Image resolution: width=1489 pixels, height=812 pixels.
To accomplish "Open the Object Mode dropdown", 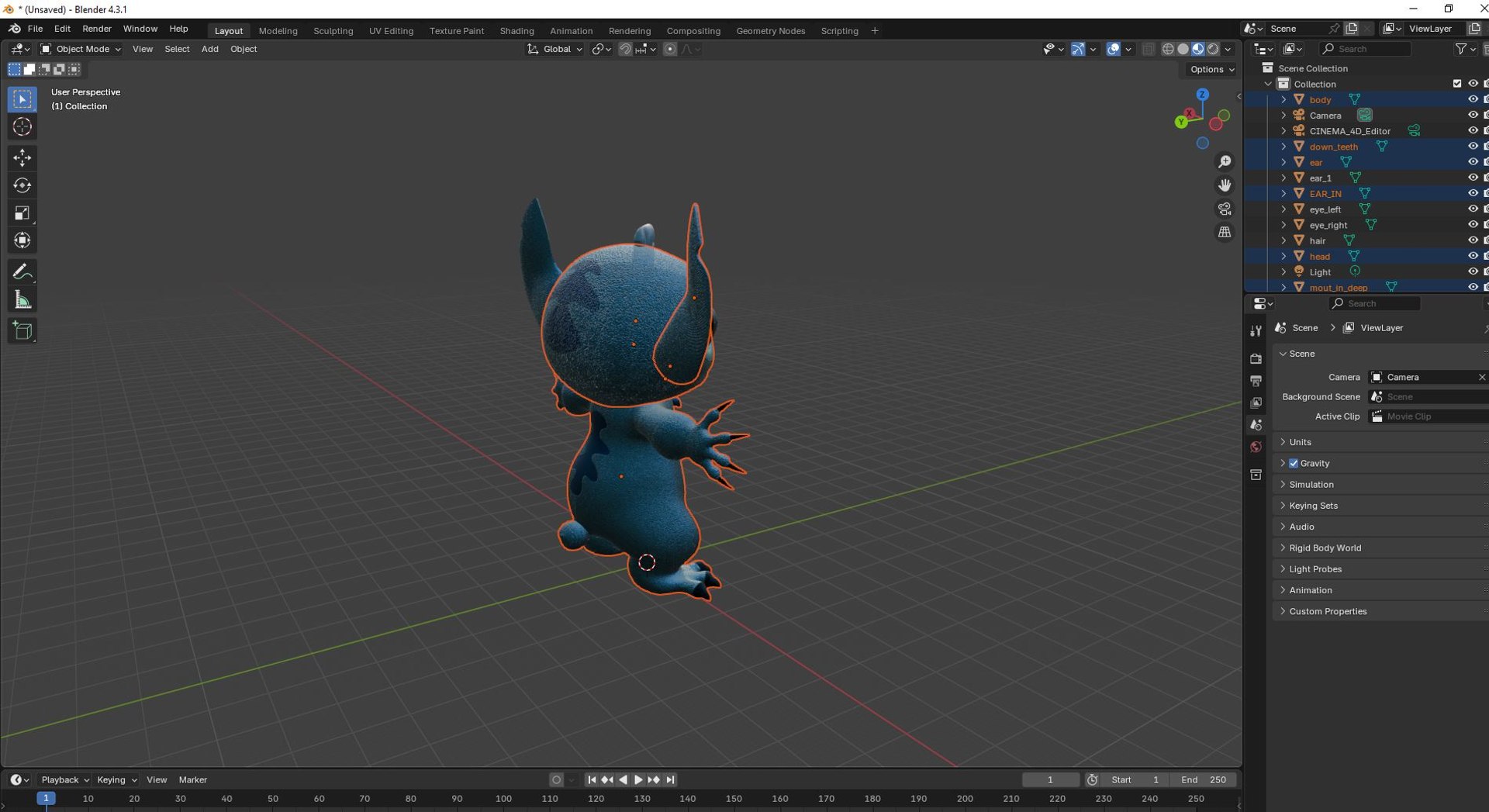I will (x=81, y=49).
